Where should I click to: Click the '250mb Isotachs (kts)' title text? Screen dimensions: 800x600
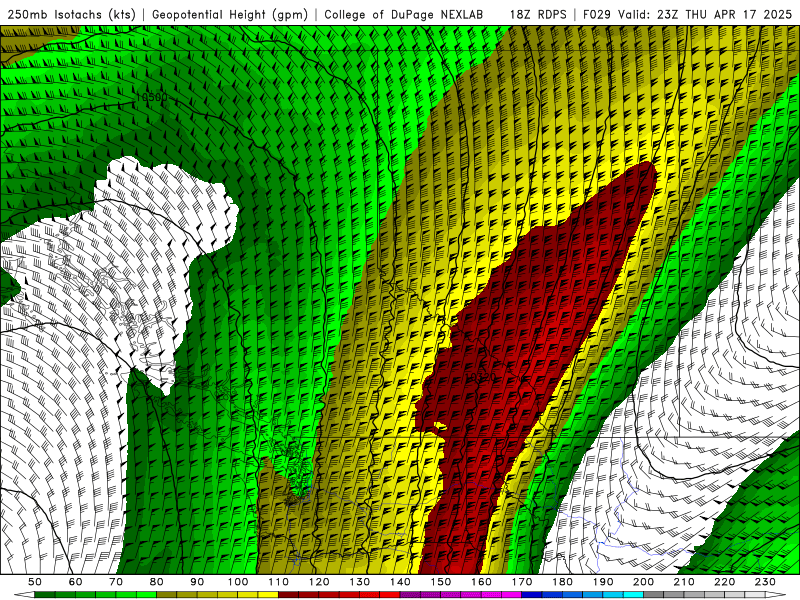tap(72, 14)
